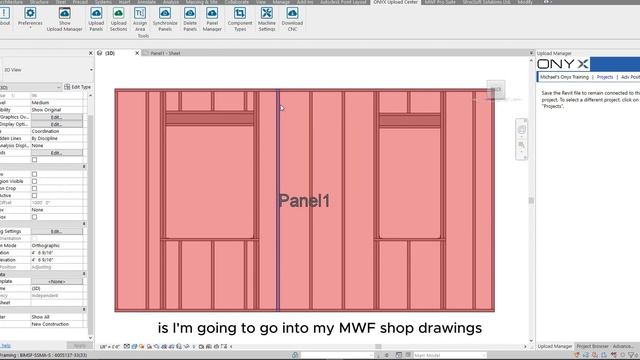Click Show Upload Manager icon

tap(64, 13)
